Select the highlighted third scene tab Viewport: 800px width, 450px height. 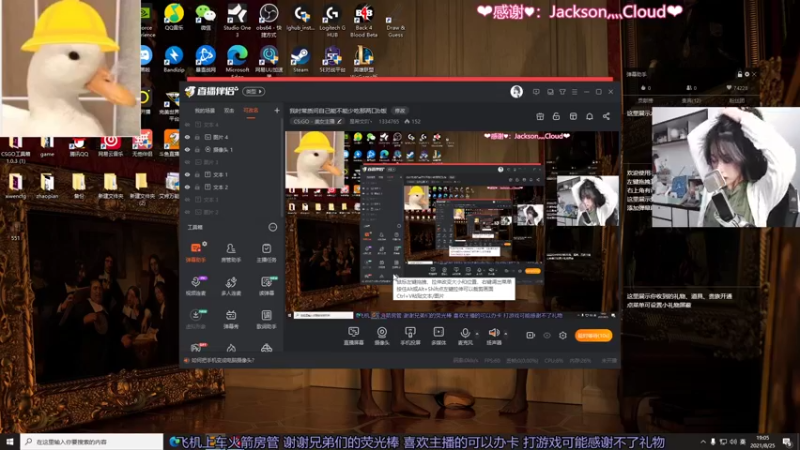251,110
